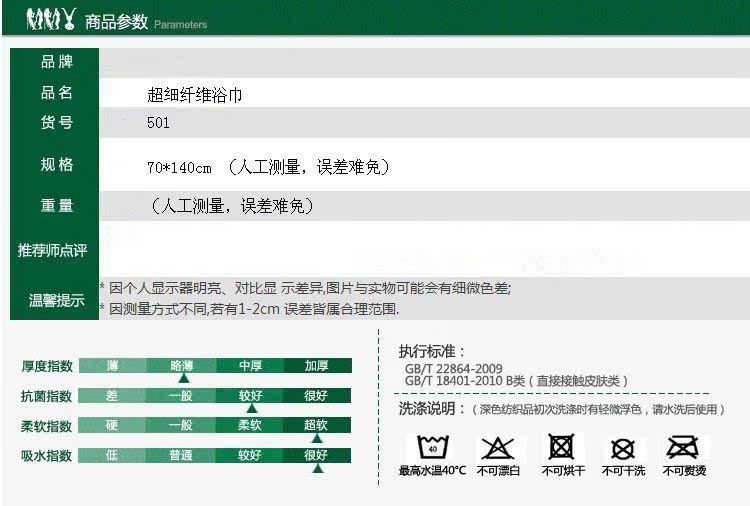The height and width of the screenshot is (506, 750).
Task: Click the 货号 row label
Action: (x=56, y=122)
